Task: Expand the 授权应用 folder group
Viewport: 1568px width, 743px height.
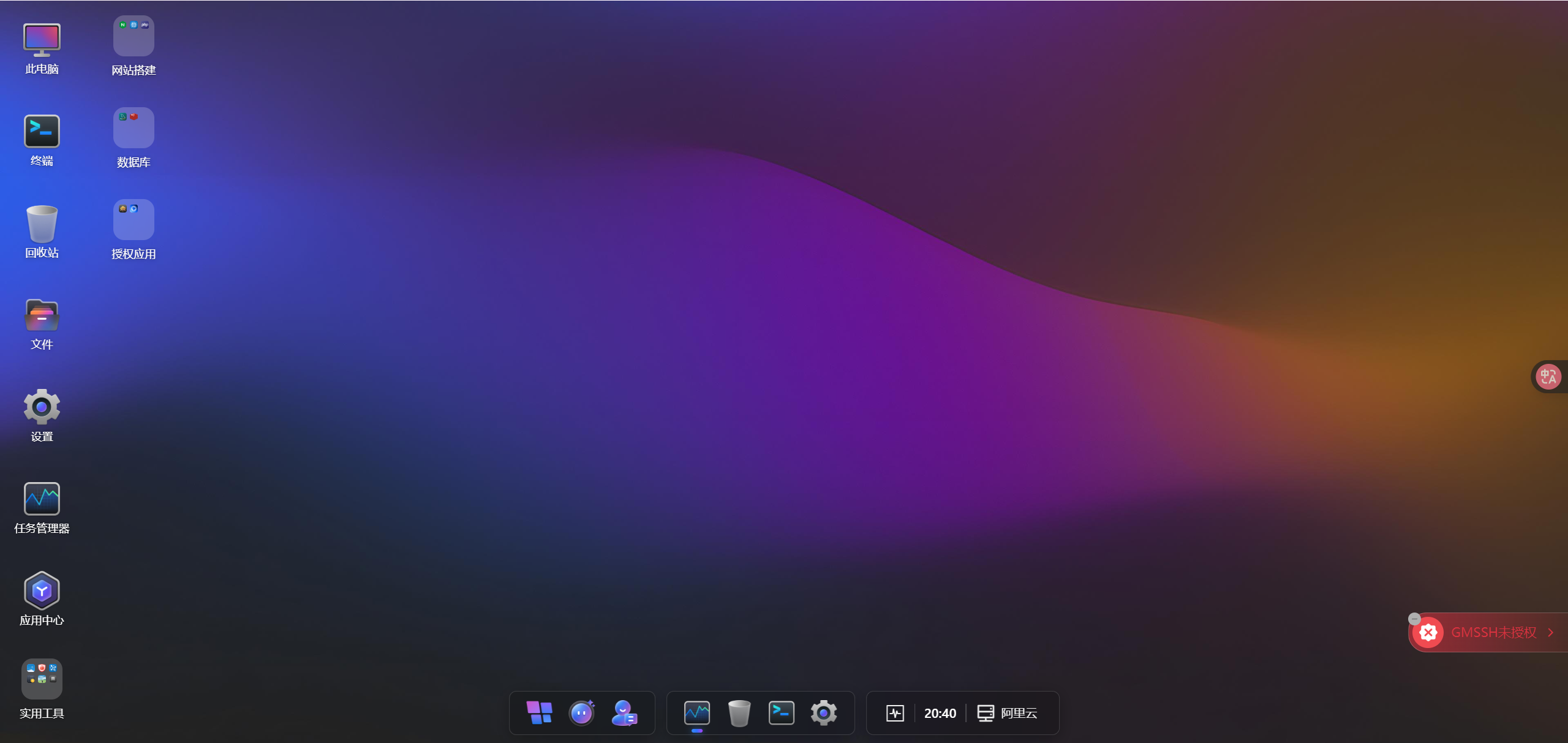Action: pyautogui.click(x=134, y=220)
